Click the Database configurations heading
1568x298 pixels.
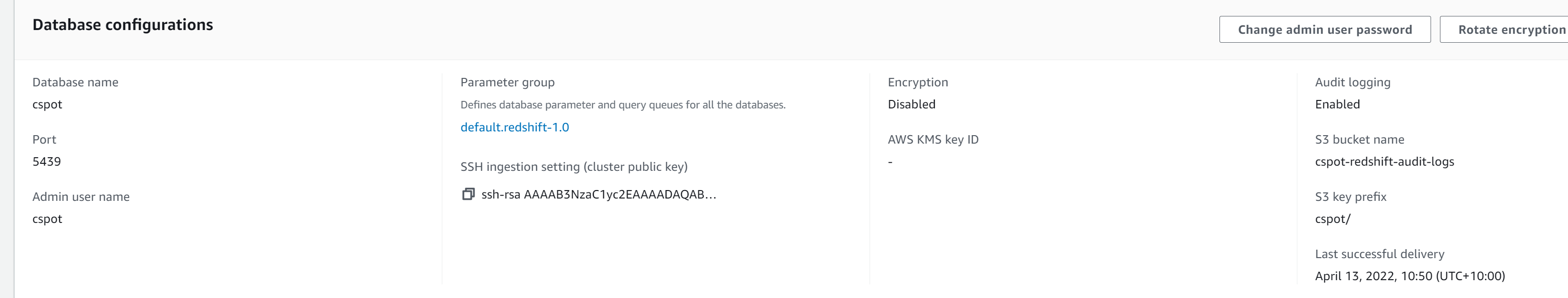(123, 25)
